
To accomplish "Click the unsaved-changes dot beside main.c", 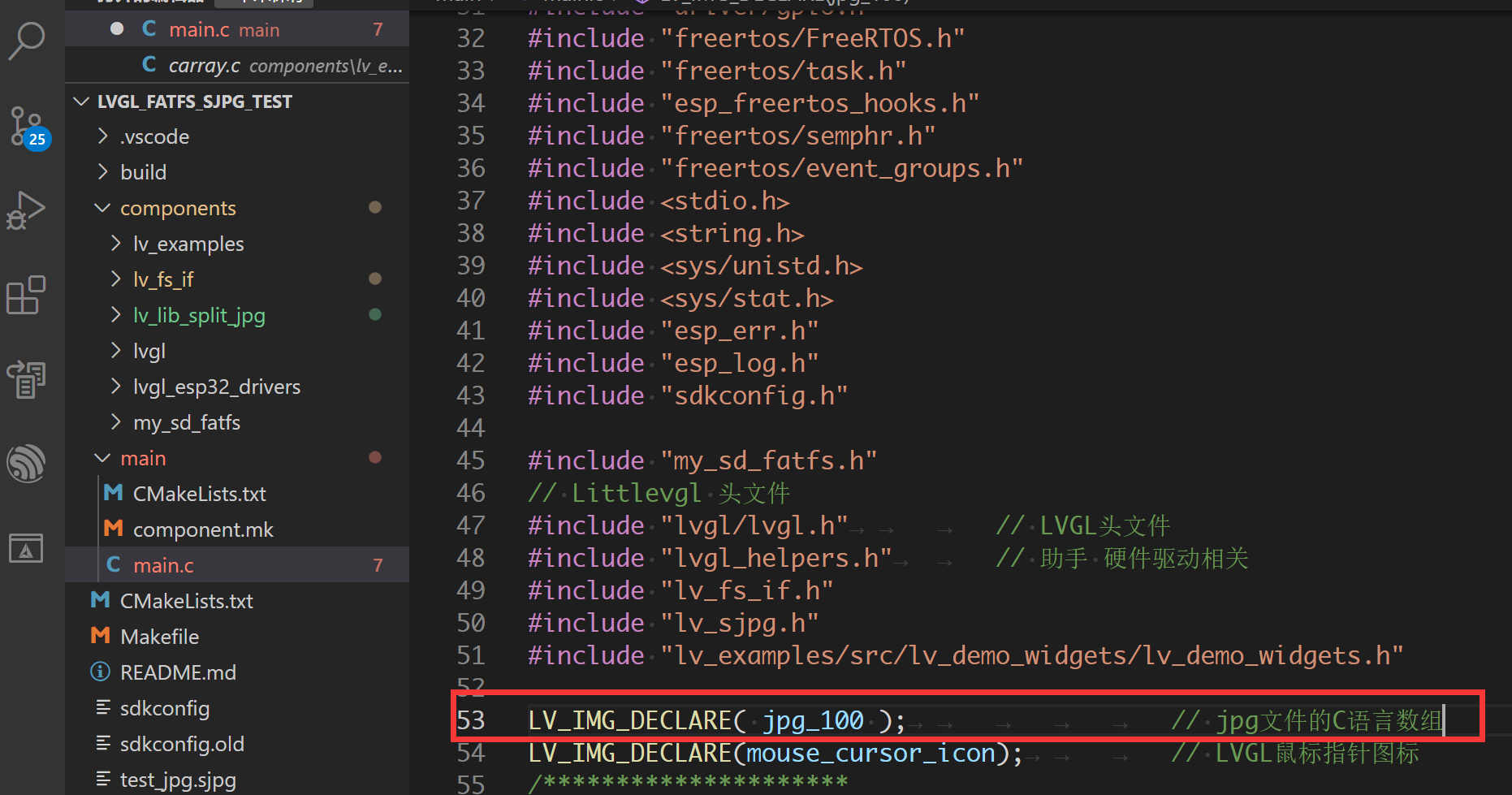I will point(117,28).
